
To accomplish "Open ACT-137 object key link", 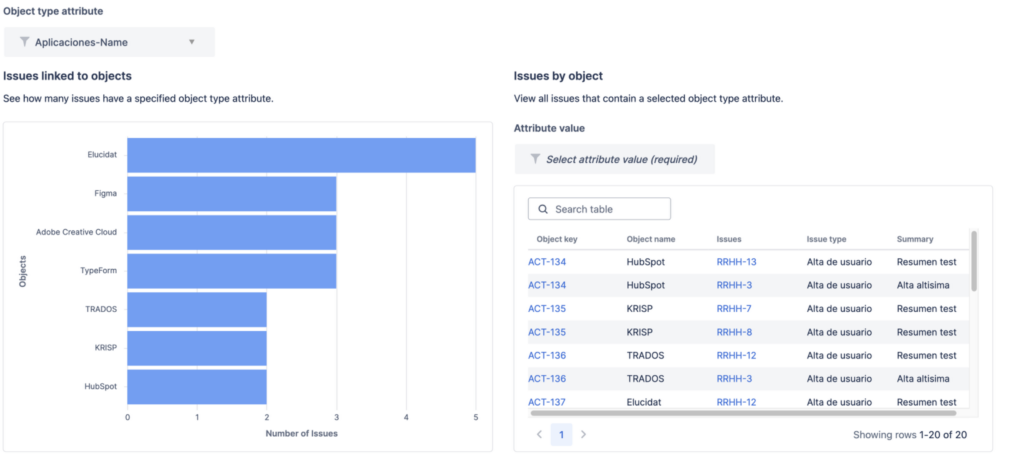I will tap(545, 402).
